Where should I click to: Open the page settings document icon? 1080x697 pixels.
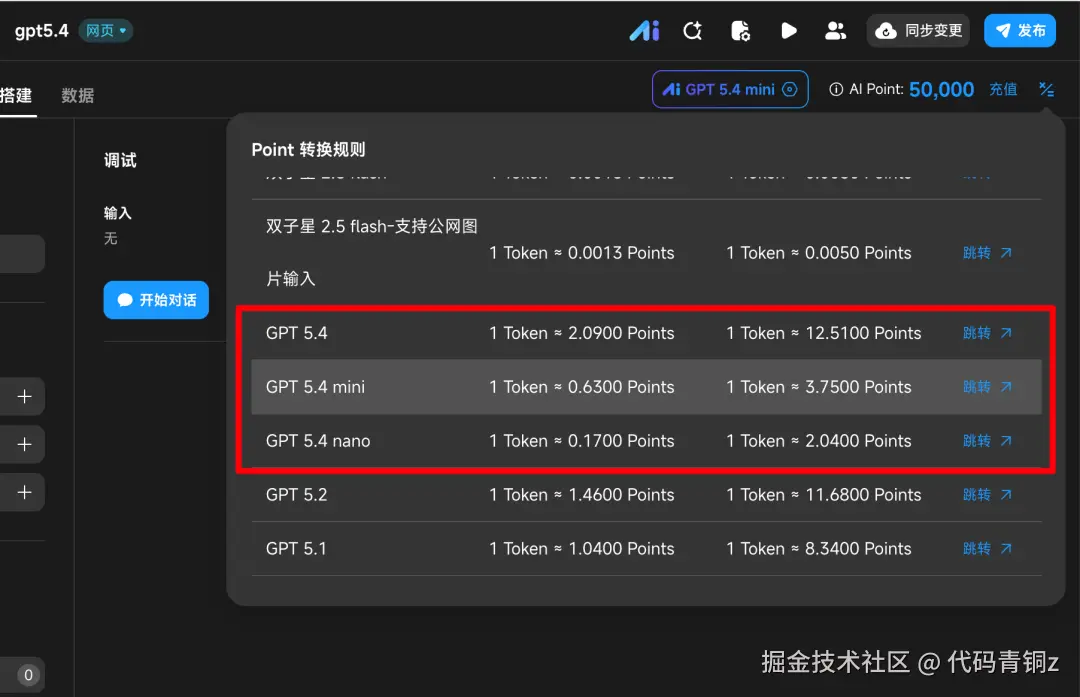tap(740, 30)
